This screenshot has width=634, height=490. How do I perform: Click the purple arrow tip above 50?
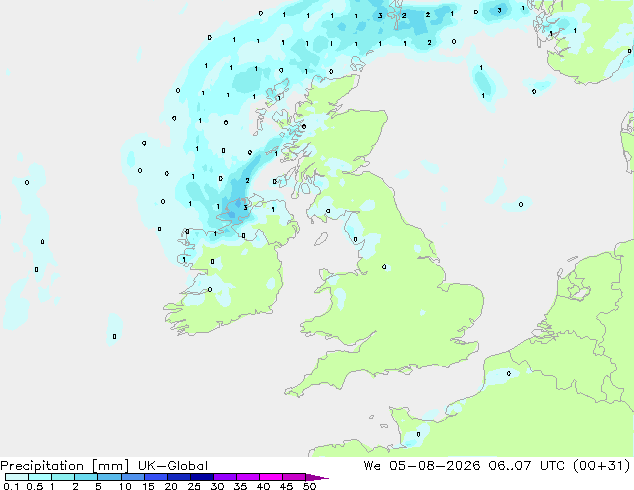point(317,477)
